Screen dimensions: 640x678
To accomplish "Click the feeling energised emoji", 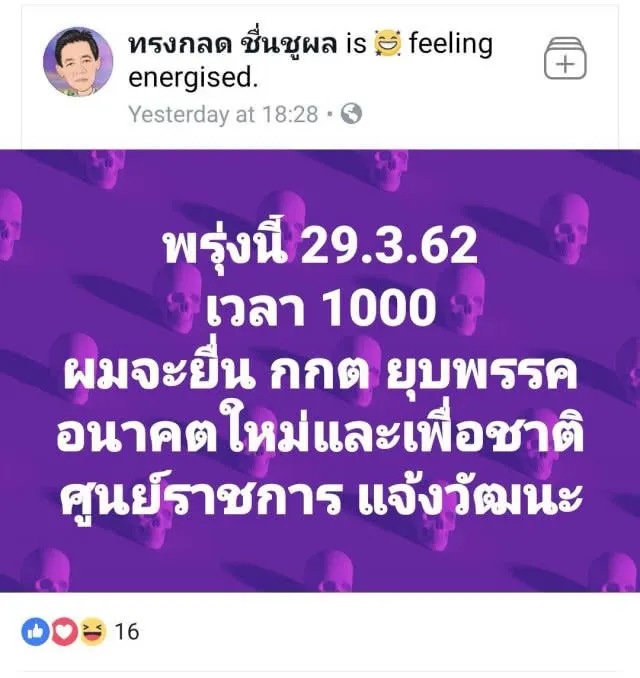I will pyautogui.click(x=387, y=44).
